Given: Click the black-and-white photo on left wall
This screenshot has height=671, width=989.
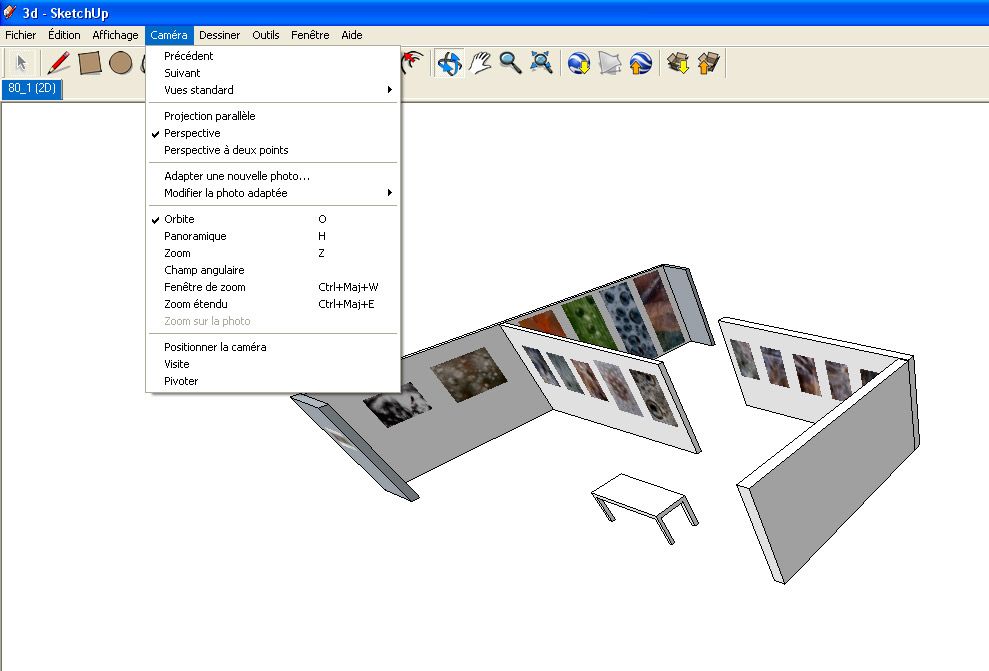Looking at the screenshot, I should coord(397,404).
